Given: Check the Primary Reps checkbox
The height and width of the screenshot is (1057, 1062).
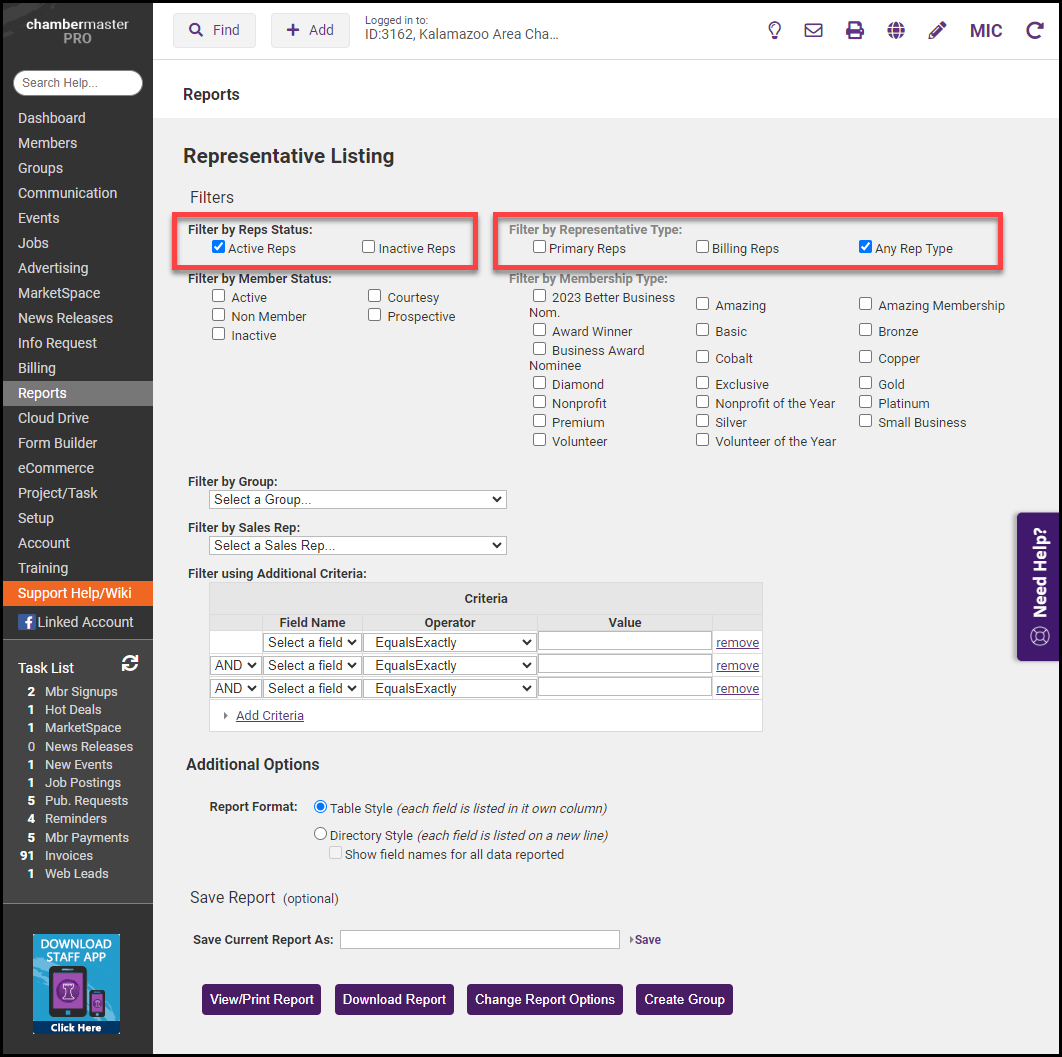Looking at the screenshot, I should (x=540, y=247).
